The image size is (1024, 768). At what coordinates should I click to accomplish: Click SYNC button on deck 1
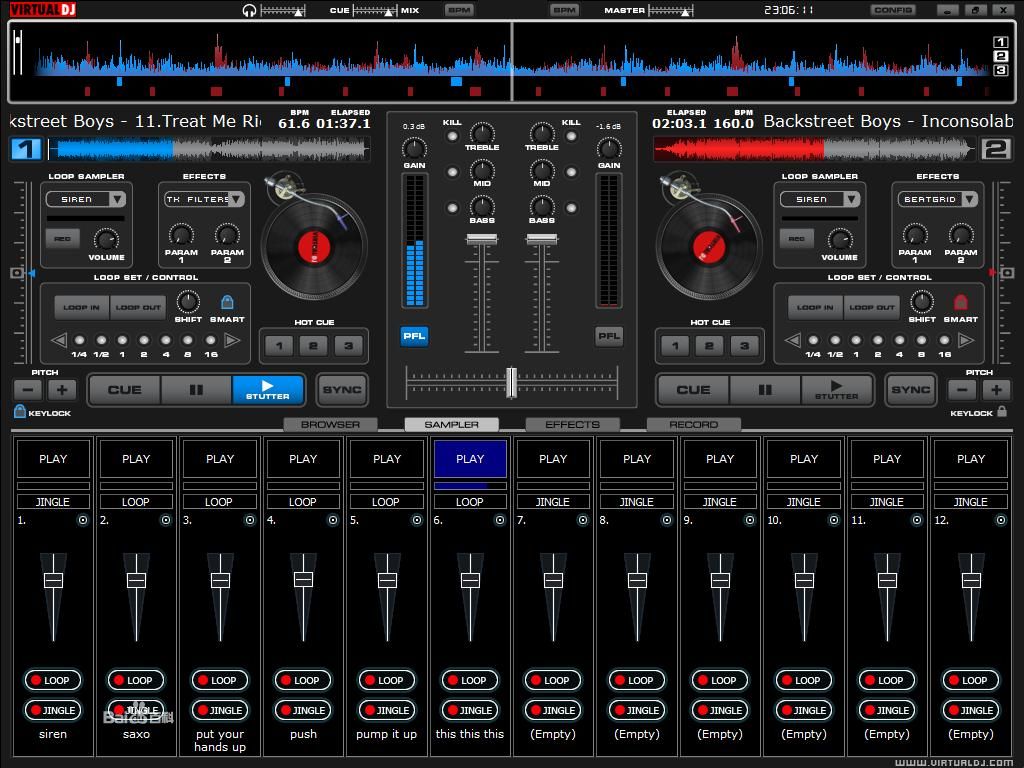point(342,390)
